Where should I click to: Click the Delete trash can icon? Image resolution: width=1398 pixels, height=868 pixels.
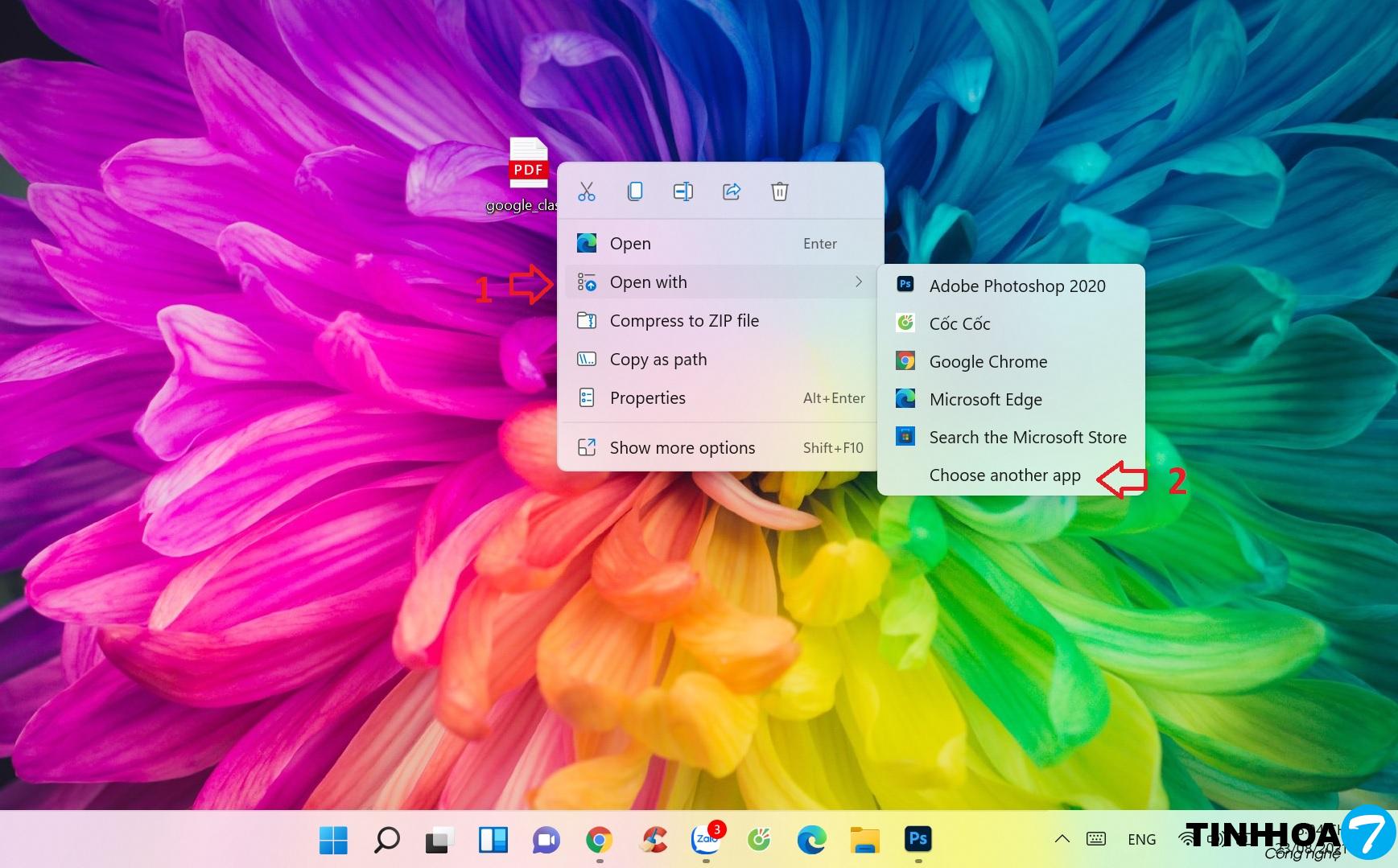point(779,191)
